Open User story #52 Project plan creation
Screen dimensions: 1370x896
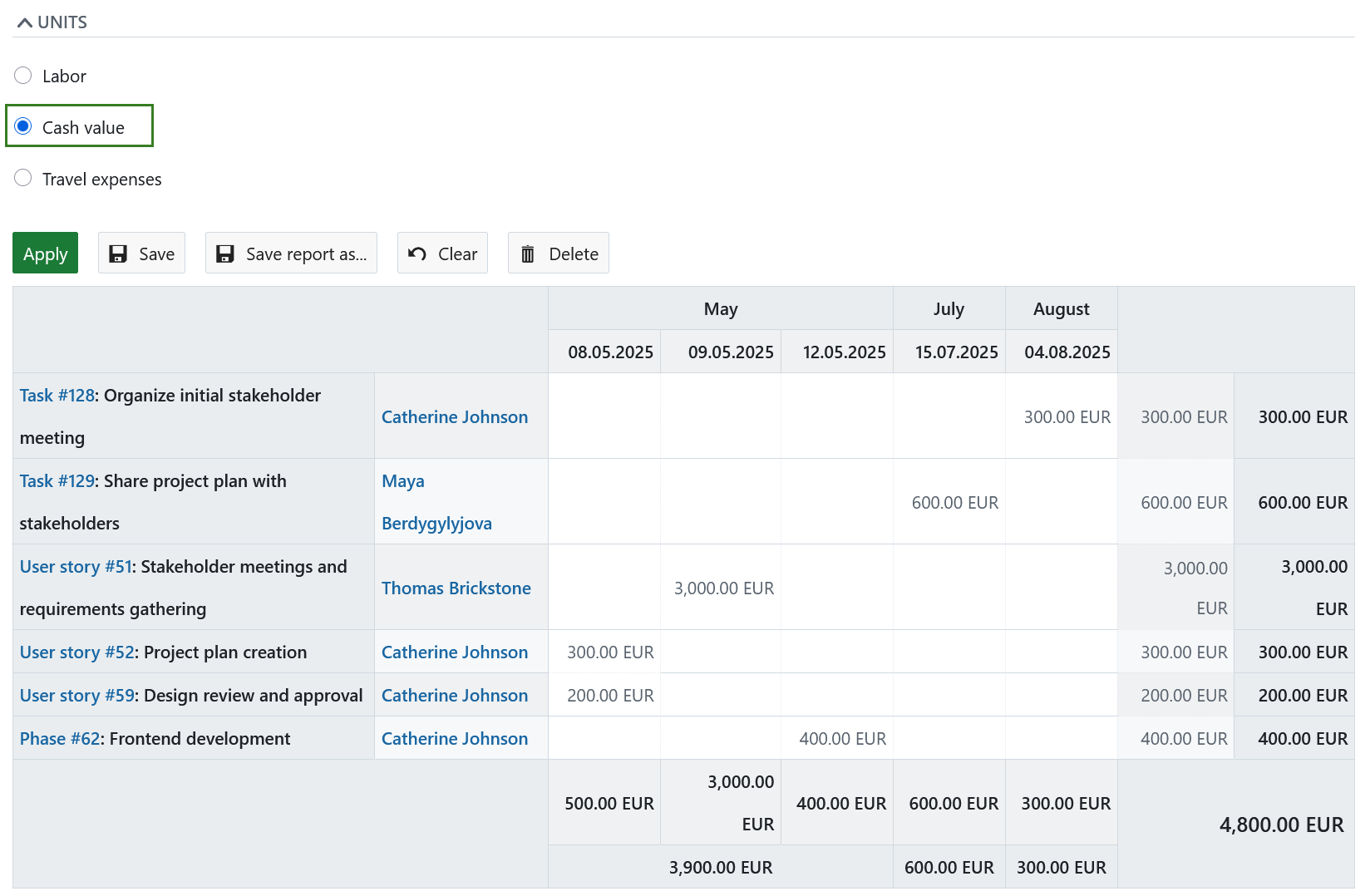coord(76,652)
